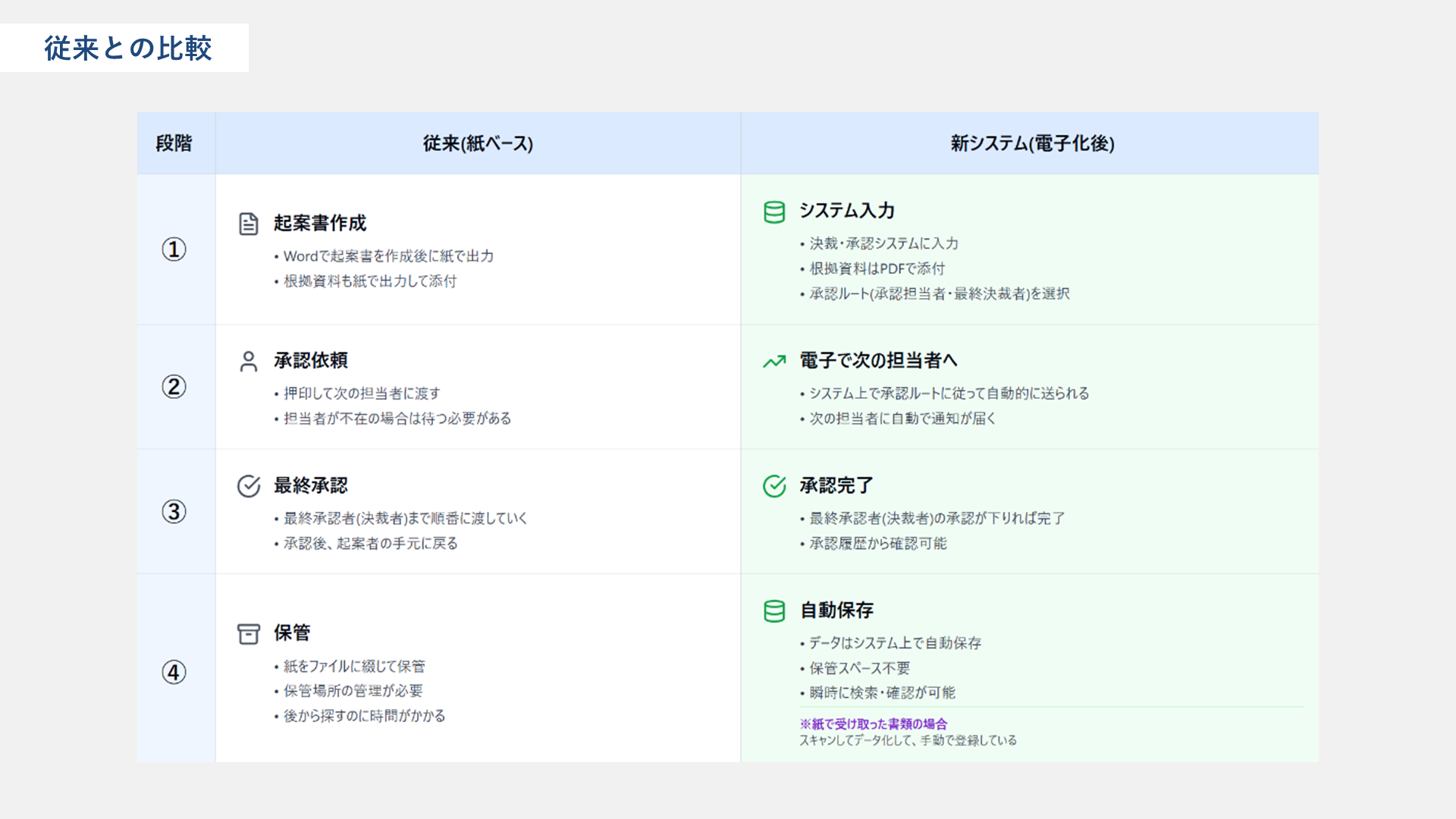Click bullet 紙をファイルに綴じて保管
The height and width of the screenshot is (819, 1456).
[350, 667]
